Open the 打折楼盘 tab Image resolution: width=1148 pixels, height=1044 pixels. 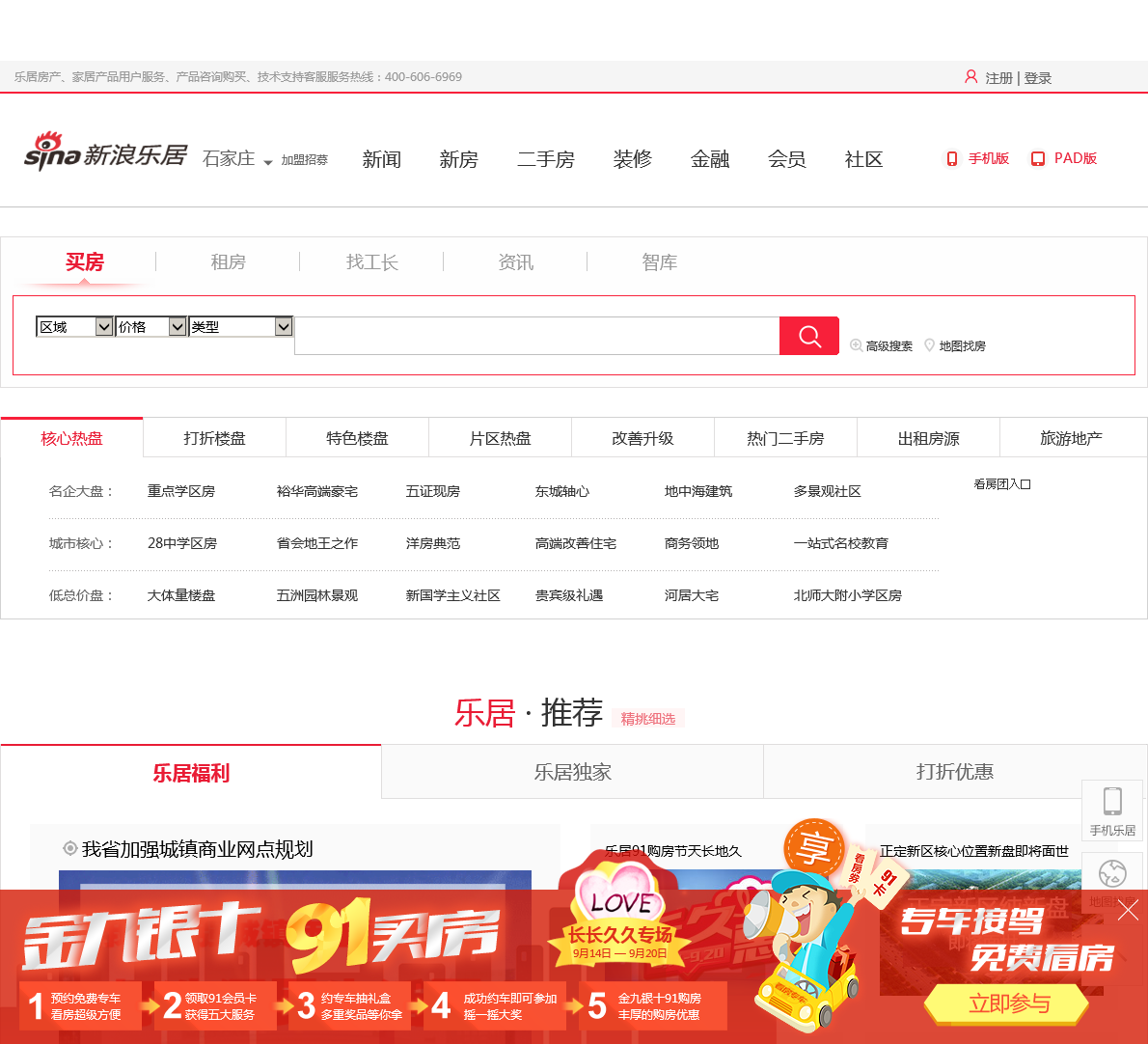[214, 438]
